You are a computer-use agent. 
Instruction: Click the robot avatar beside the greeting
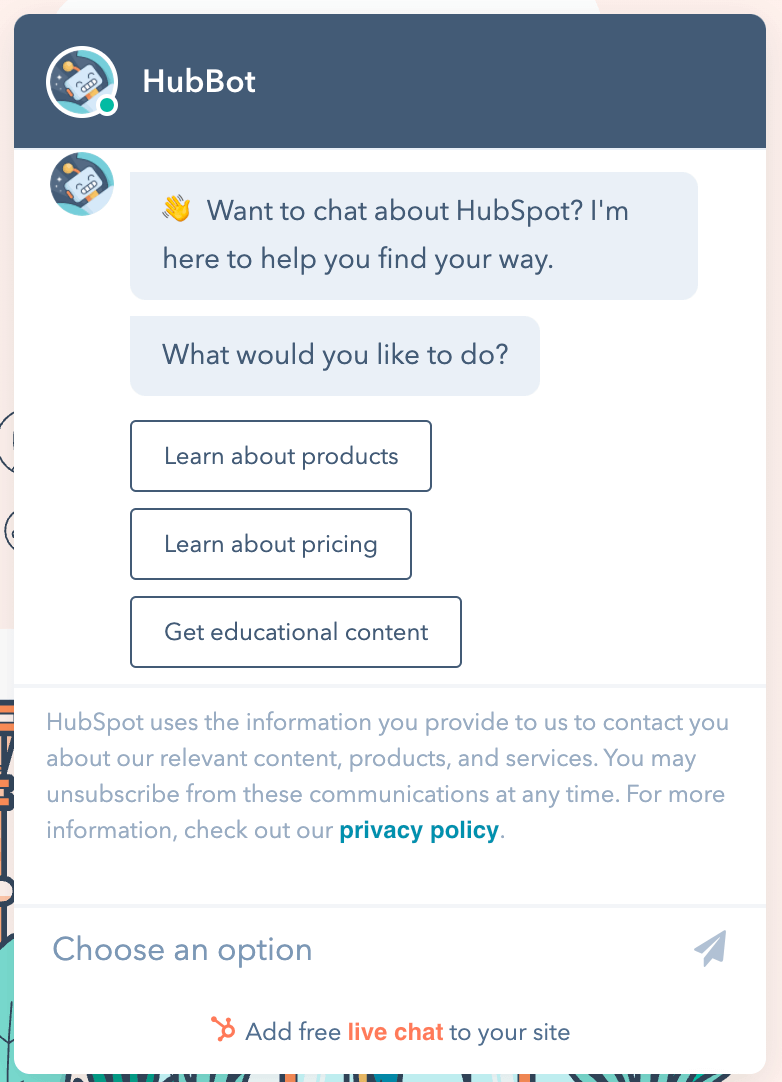pyautogui.click(x=81, y=184)
